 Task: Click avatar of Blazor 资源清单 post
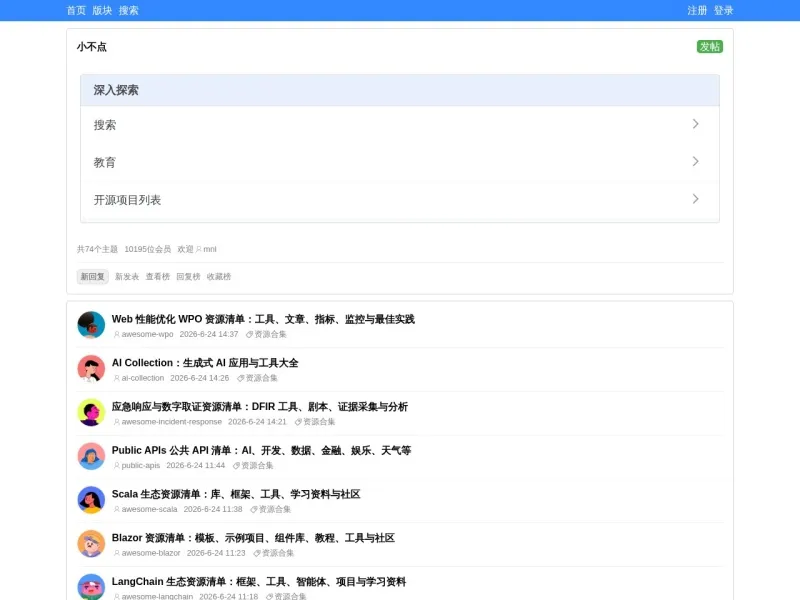coord(91,544)
